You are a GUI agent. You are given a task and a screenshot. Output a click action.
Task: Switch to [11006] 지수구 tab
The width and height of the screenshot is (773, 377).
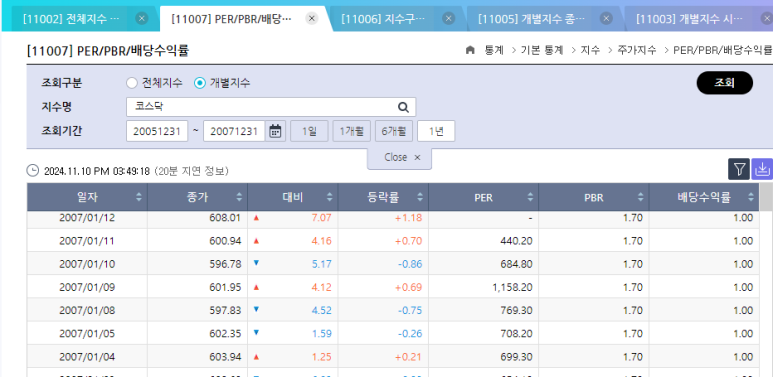coord(383,19)
